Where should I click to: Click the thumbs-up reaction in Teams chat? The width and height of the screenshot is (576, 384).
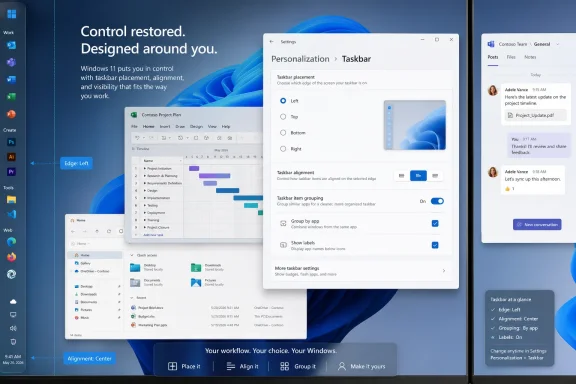click(x=509, y=189)
